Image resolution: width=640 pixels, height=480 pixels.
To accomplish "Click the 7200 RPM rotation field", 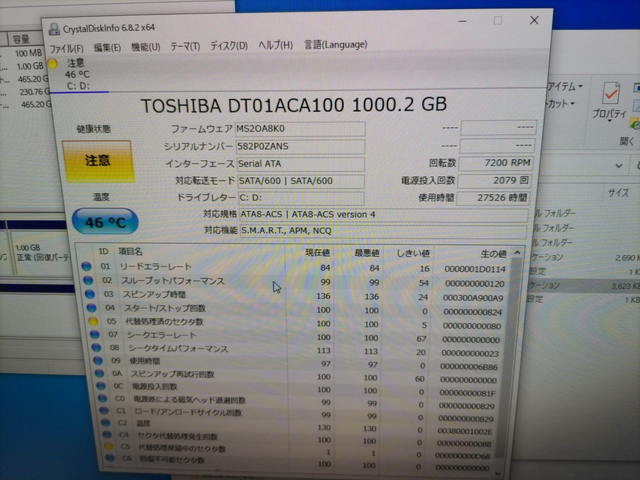I will (x=496, y=163).
